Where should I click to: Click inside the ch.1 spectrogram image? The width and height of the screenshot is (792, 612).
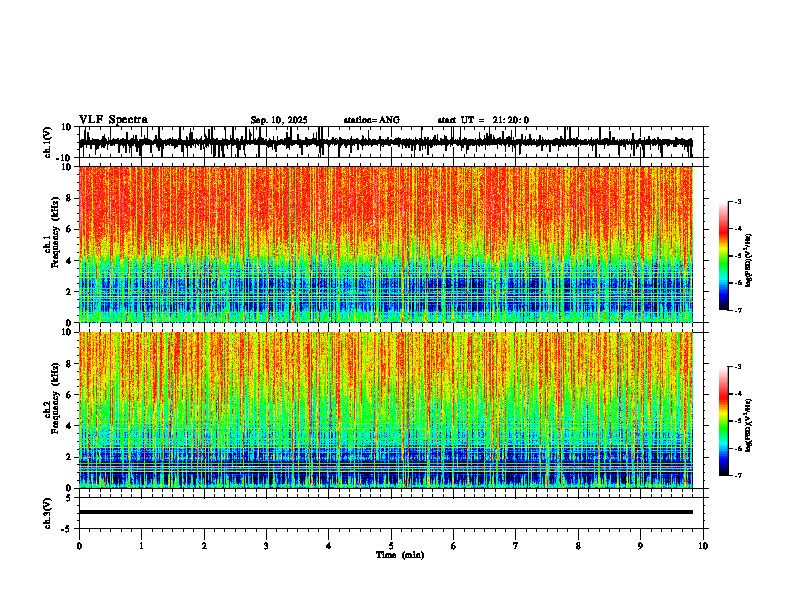point(385,244)
